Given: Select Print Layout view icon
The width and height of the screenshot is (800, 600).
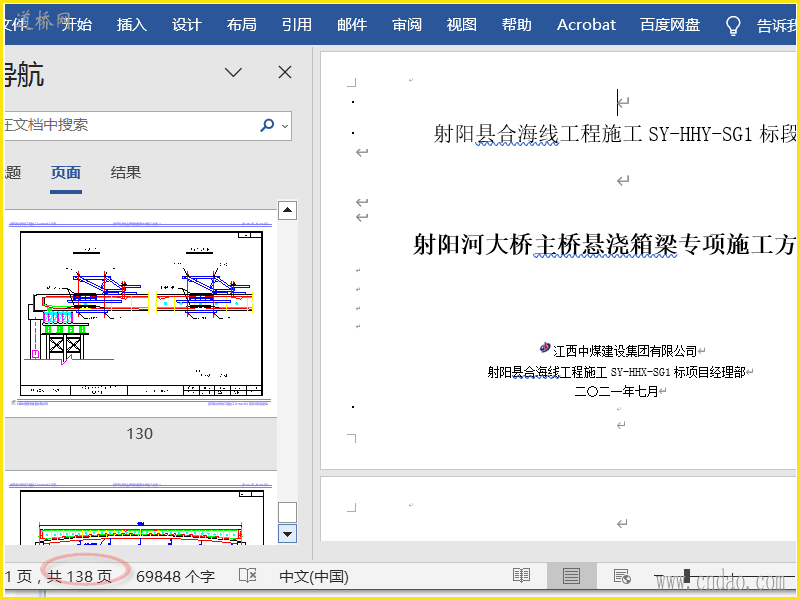Looking at the screenshot, I should 571,577.
